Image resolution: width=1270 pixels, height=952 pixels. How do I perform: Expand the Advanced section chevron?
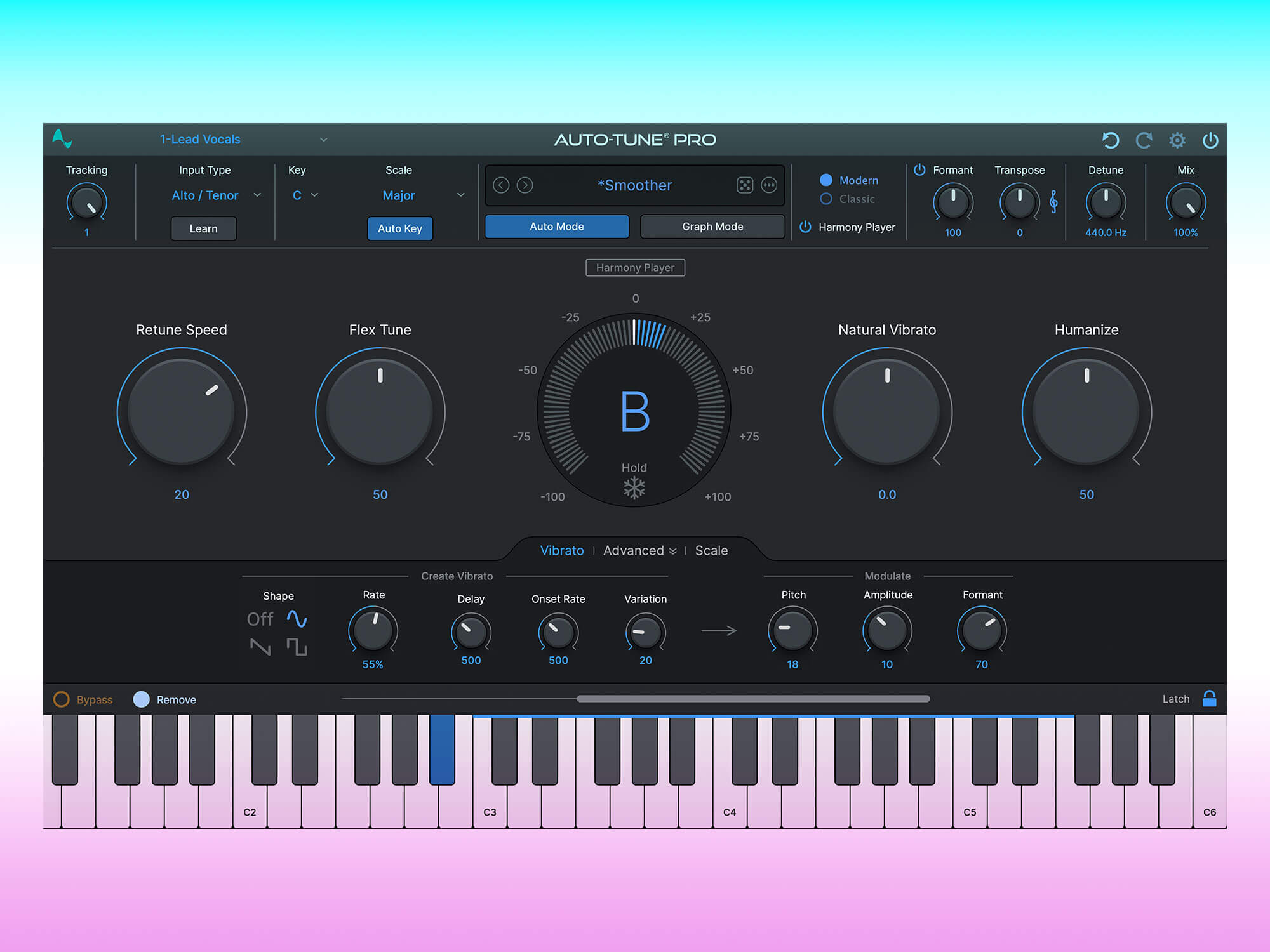pyautogui.click(x=673, y=551)
